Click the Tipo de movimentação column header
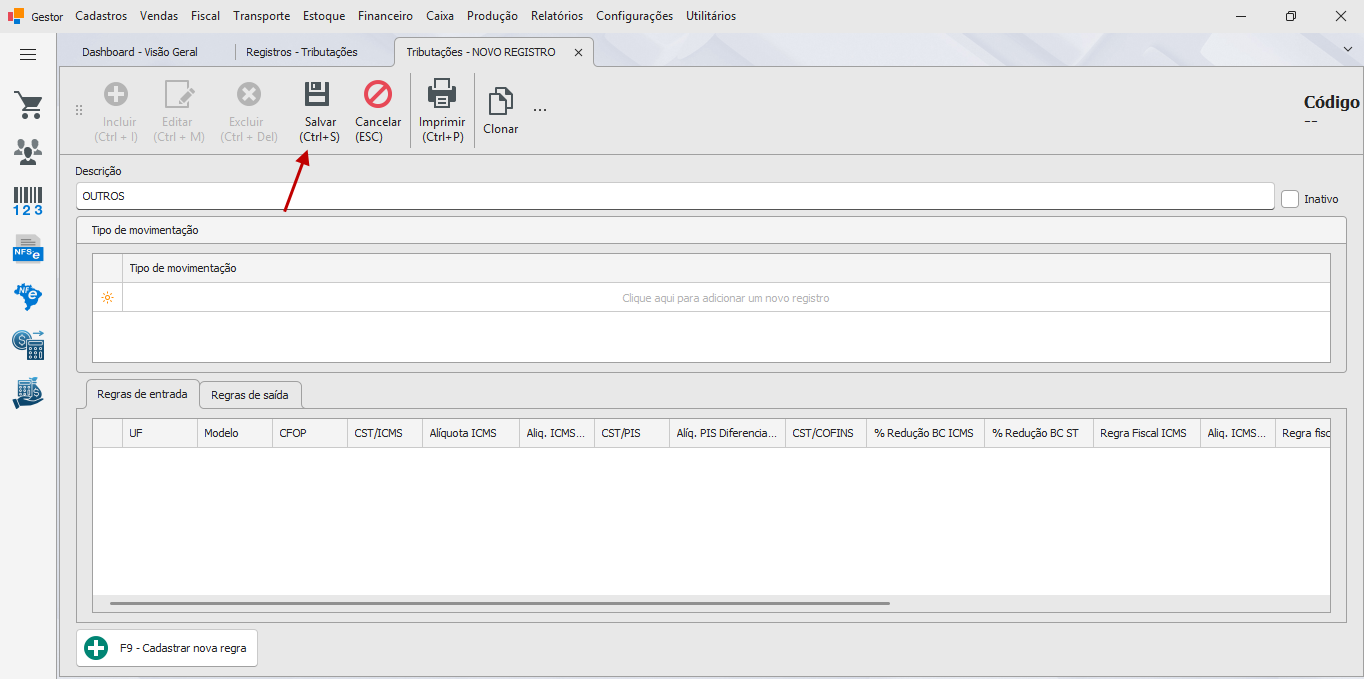1364x679 pixels. coord(726,268)
